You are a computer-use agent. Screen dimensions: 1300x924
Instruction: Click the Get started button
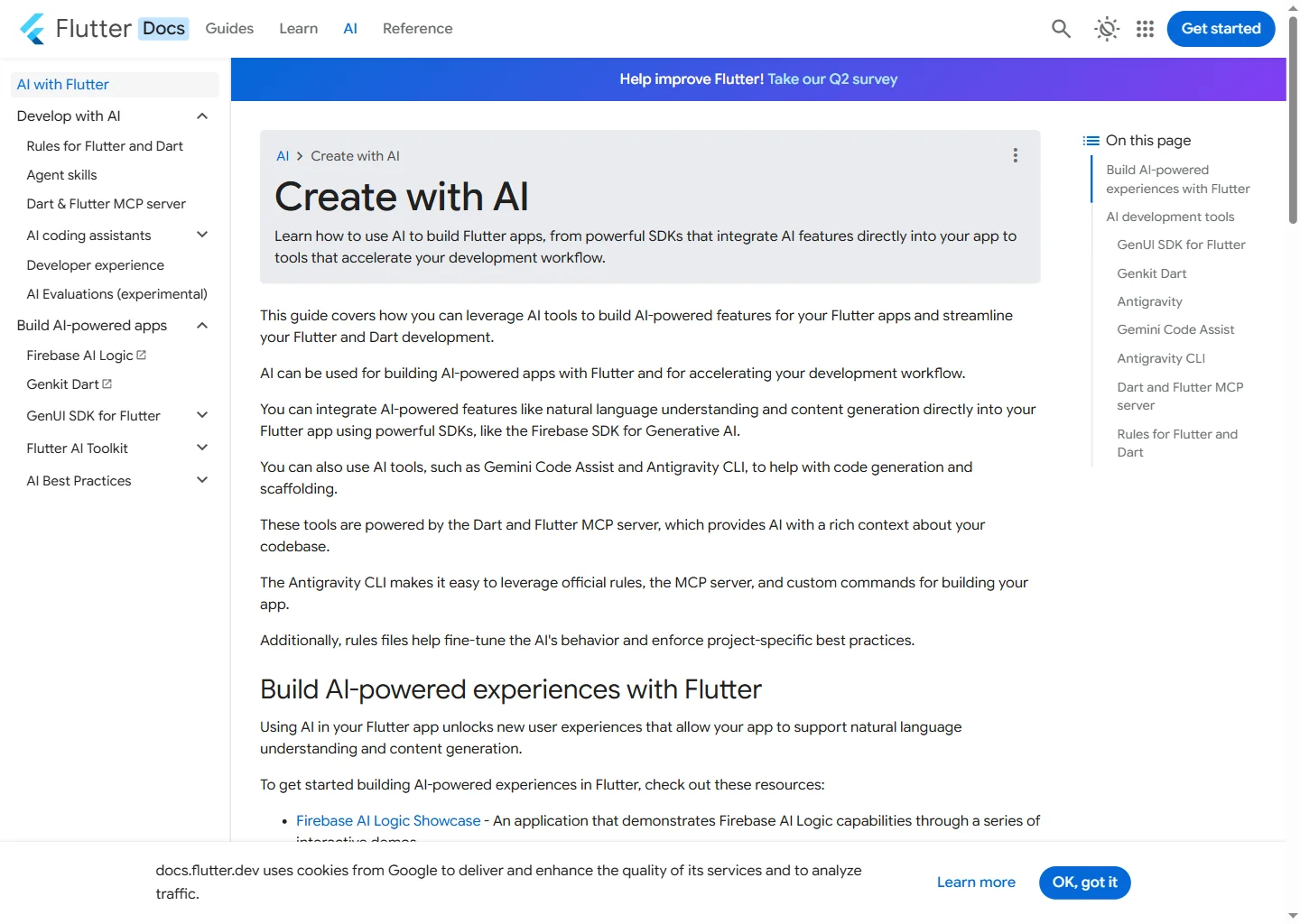(x=1221, y=29)
